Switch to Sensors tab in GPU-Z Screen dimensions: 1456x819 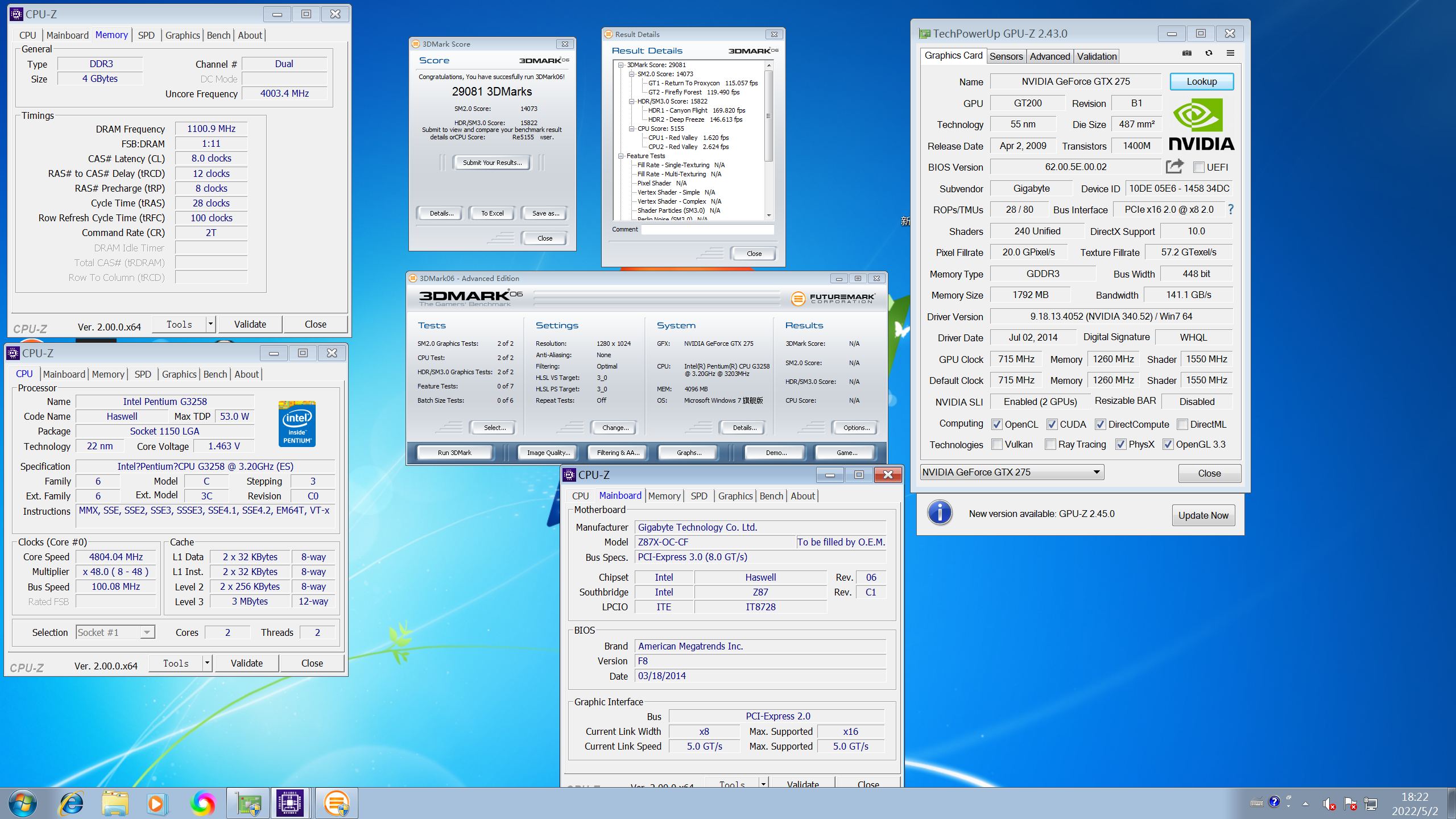1006,56
